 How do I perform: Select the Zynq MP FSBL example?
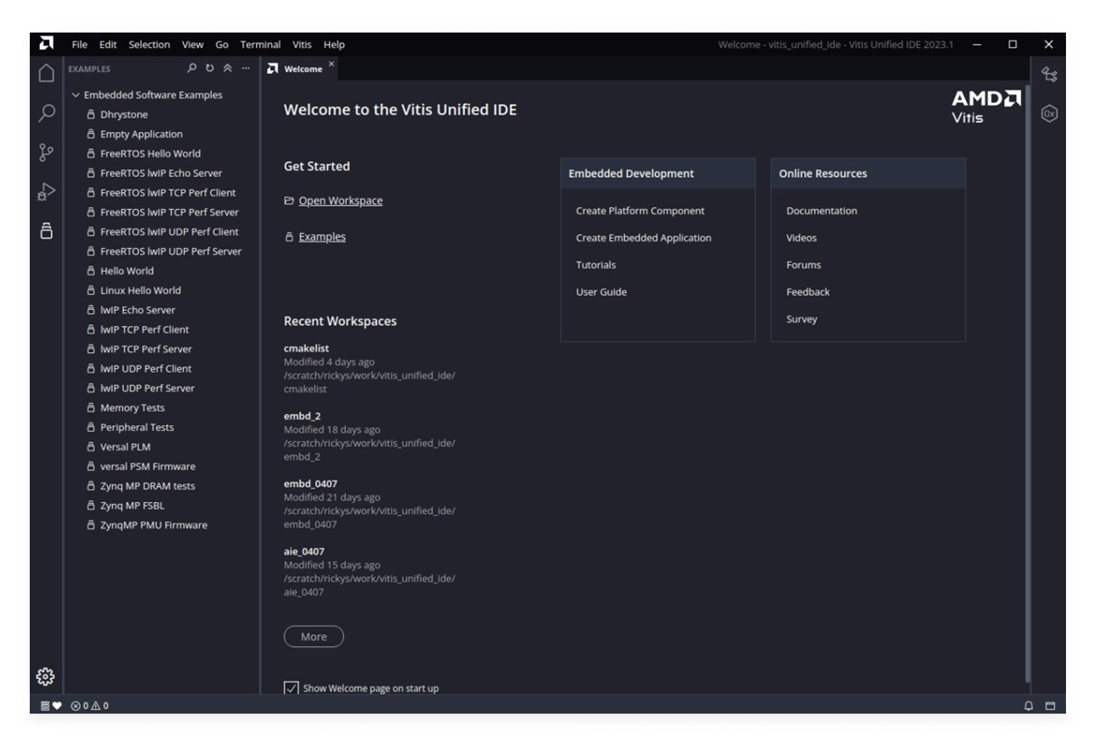click(132, 506)
